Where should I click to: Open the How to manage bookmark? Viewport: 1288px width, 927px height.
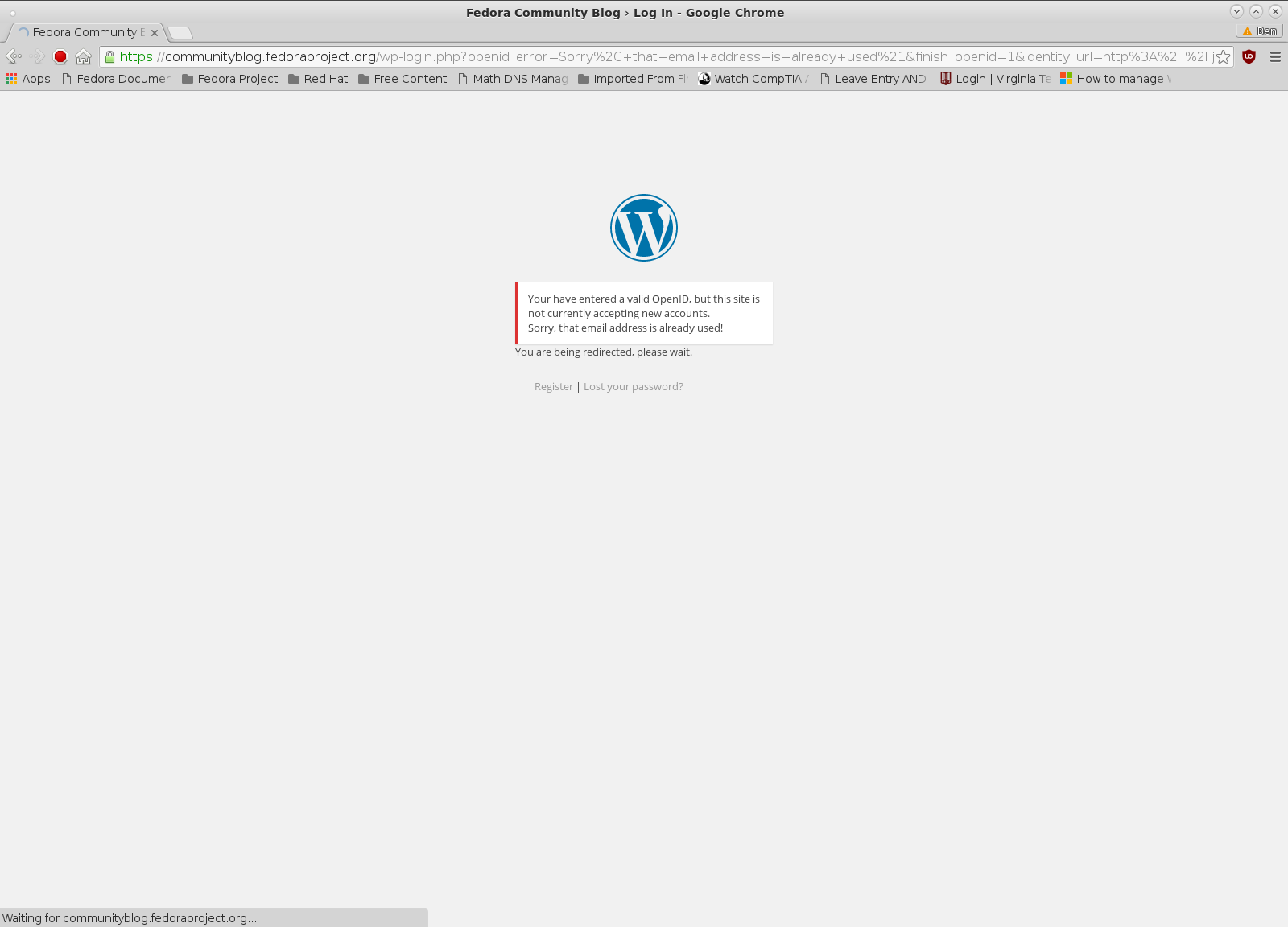pyautogui.click(x=1117, y=79)
